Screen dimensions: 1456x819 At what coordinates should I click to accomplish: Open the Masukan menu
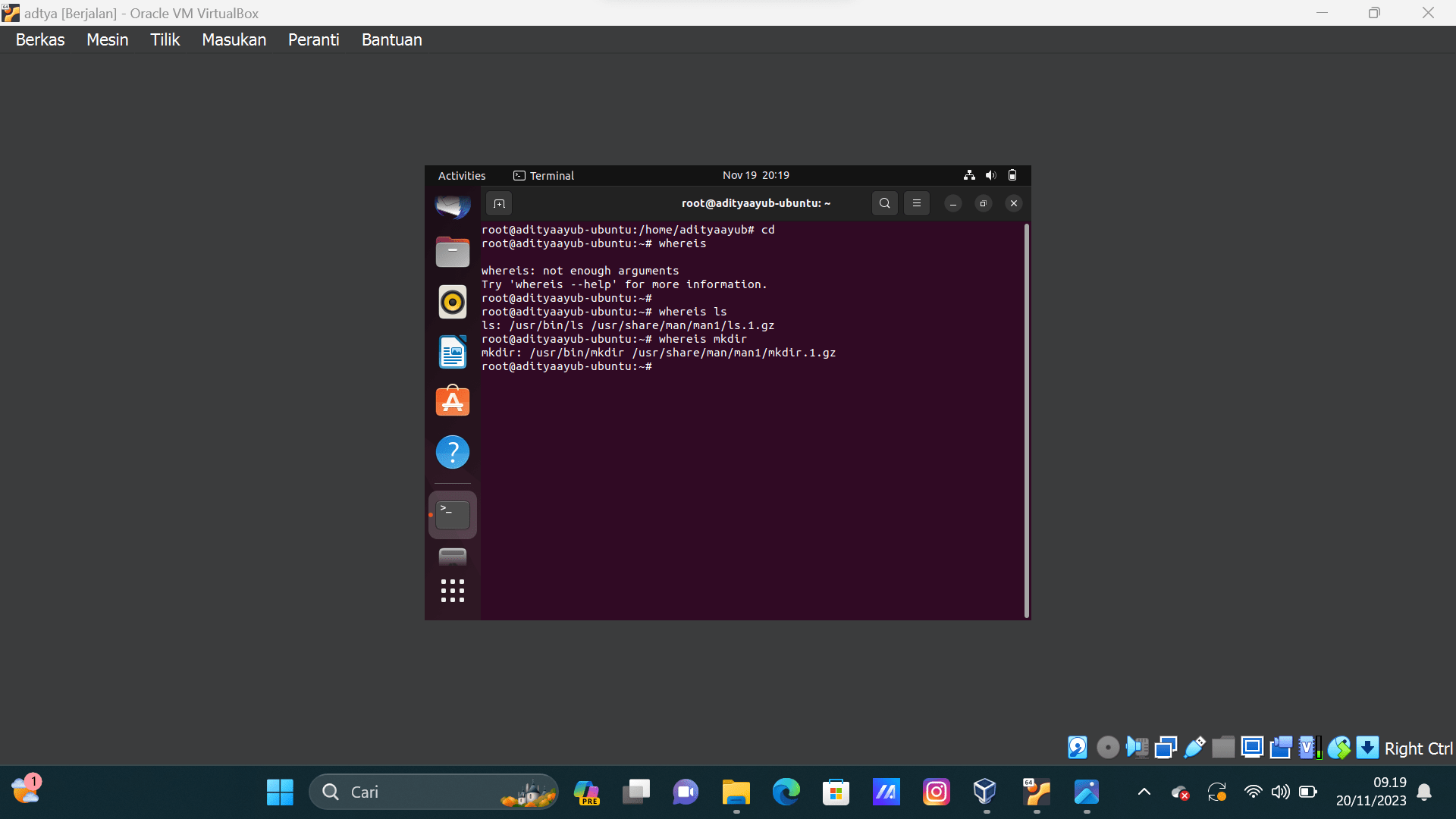coord(234,39)
